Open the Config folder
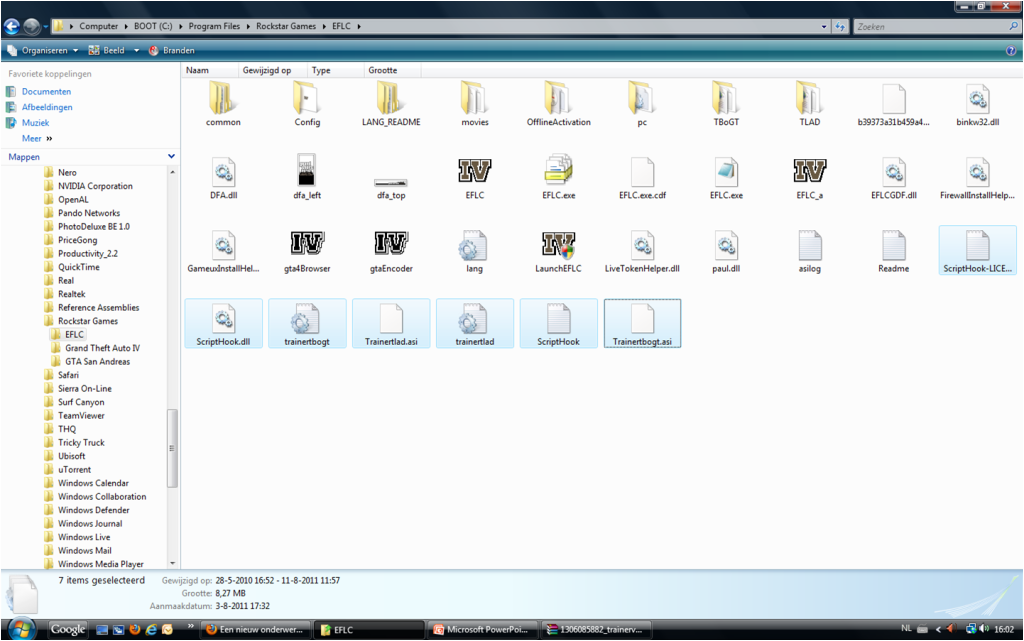This screenshot has width=1024, height=641. click(306, 104)
